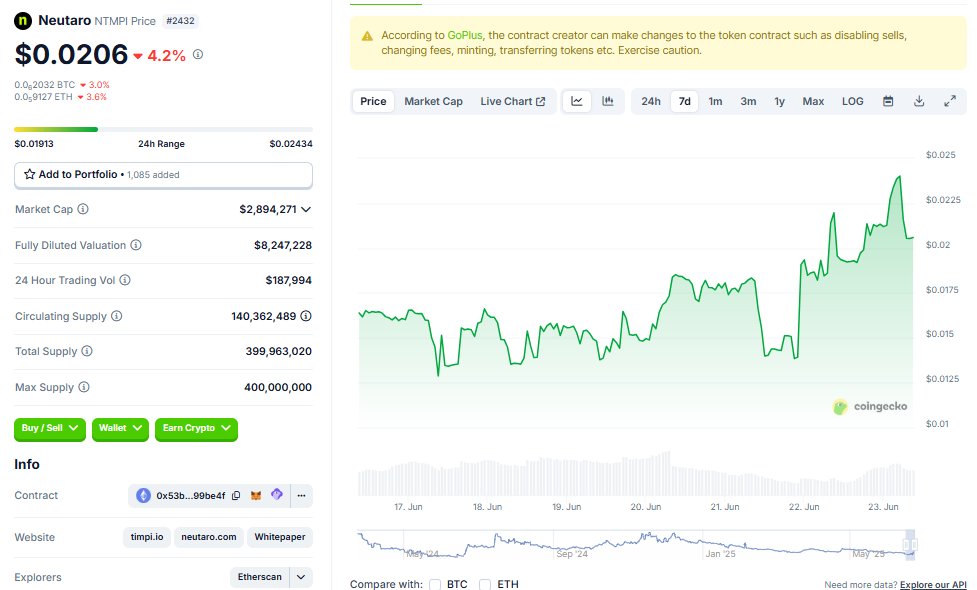Viewport: 977px width, 590px height.
Task: Open the Whitepaper link
Action: pos(280,537)
